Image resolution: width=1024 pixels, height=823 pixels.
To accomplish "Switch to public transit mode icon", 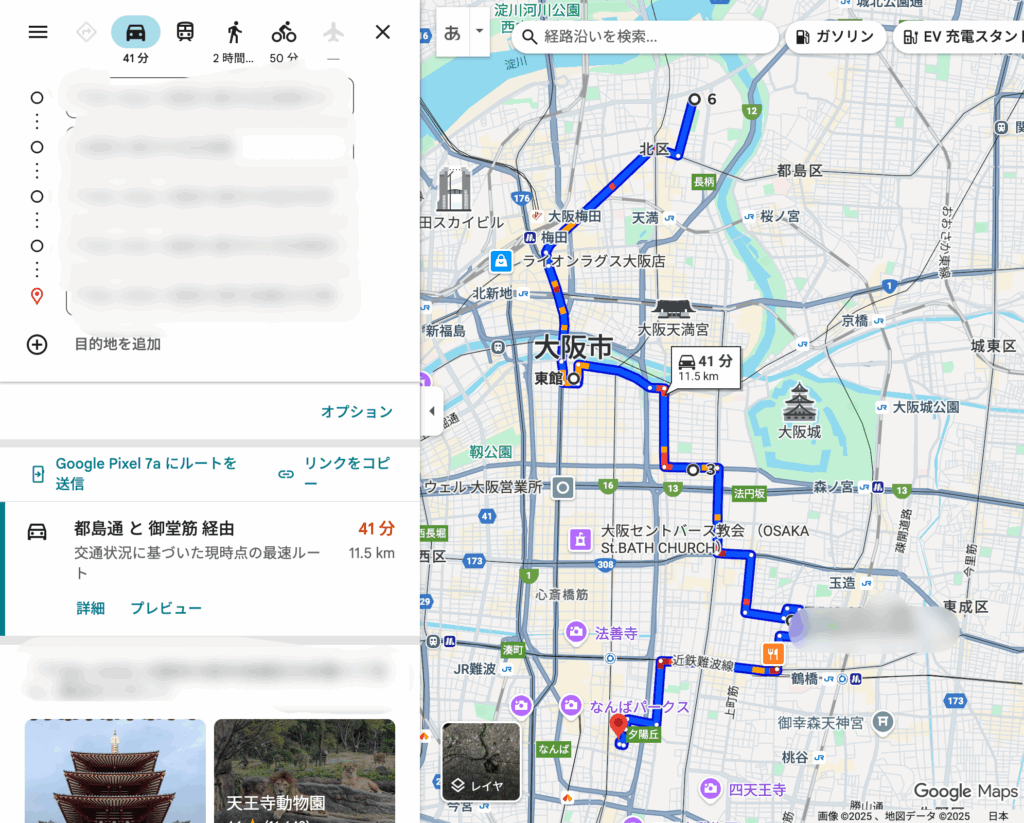I will tap(185, 32).
